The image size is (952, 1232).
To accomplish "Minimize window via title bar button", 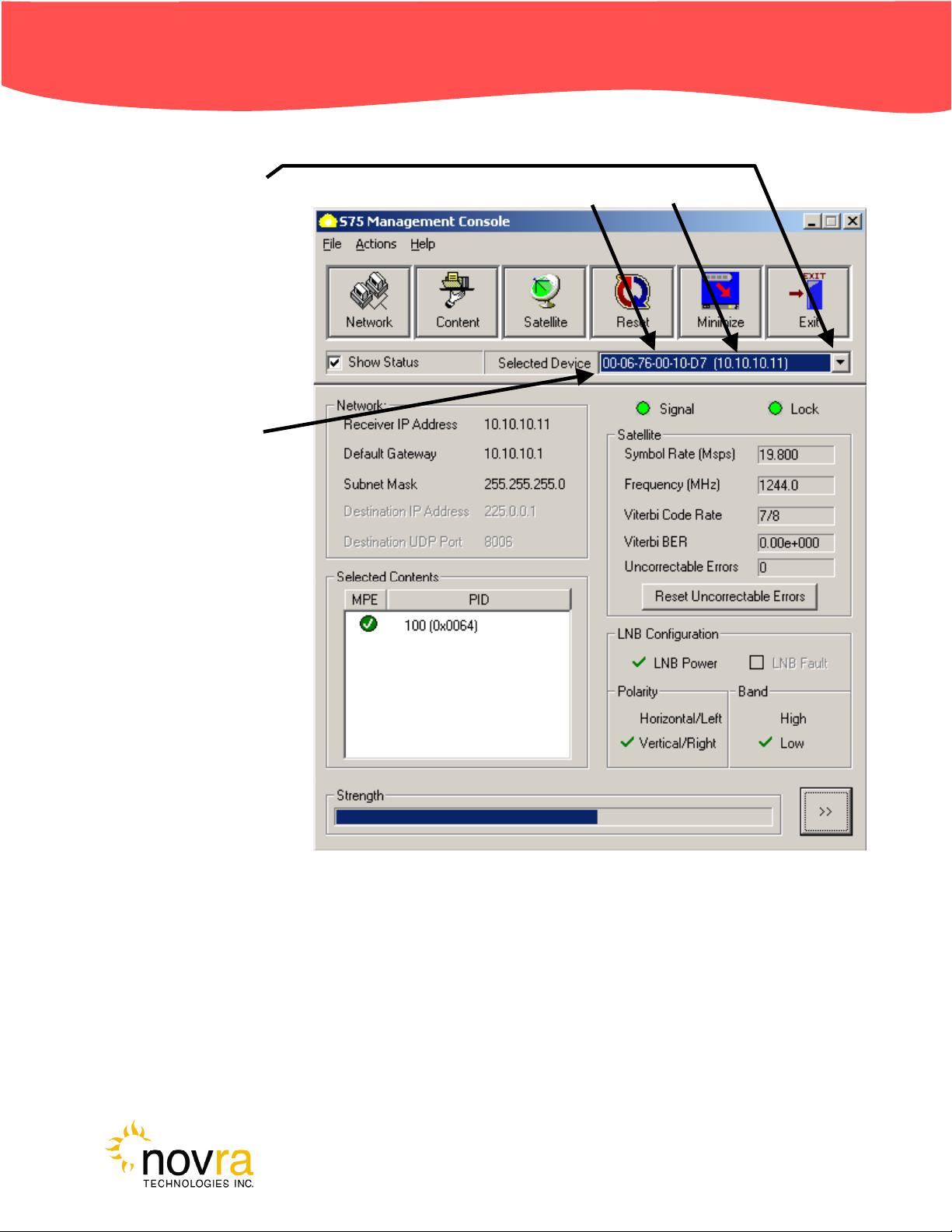I will [812, 222].
